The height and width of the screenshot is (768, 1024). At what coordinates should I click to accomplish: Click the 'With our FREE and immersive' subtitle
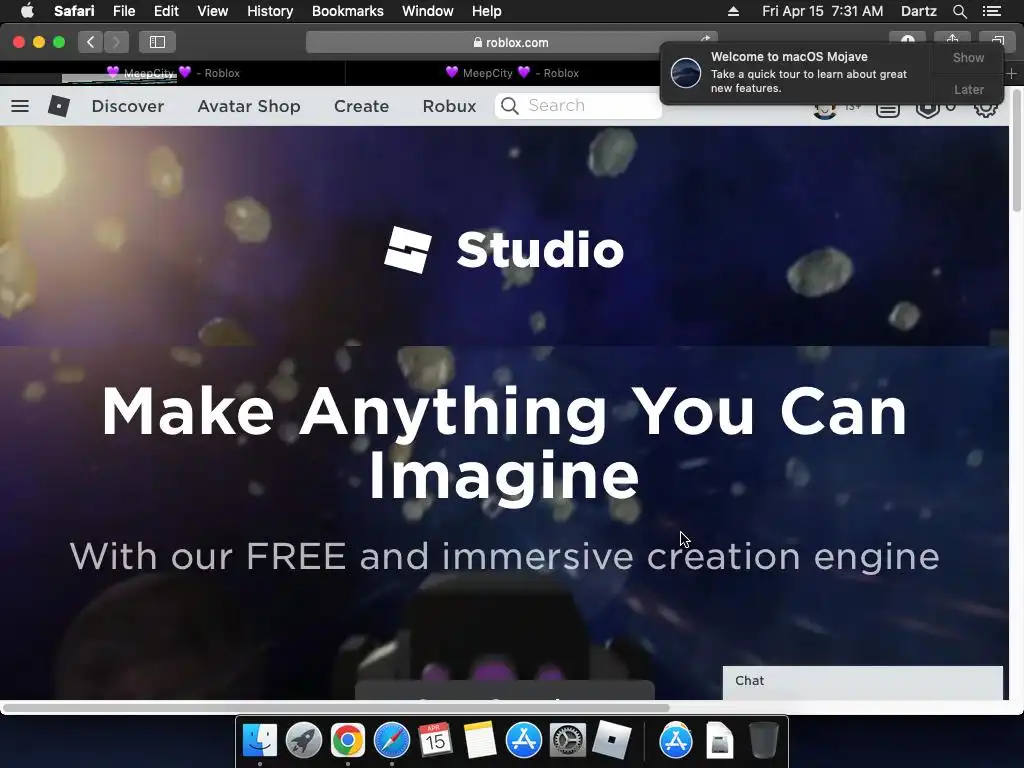(504, 556)
